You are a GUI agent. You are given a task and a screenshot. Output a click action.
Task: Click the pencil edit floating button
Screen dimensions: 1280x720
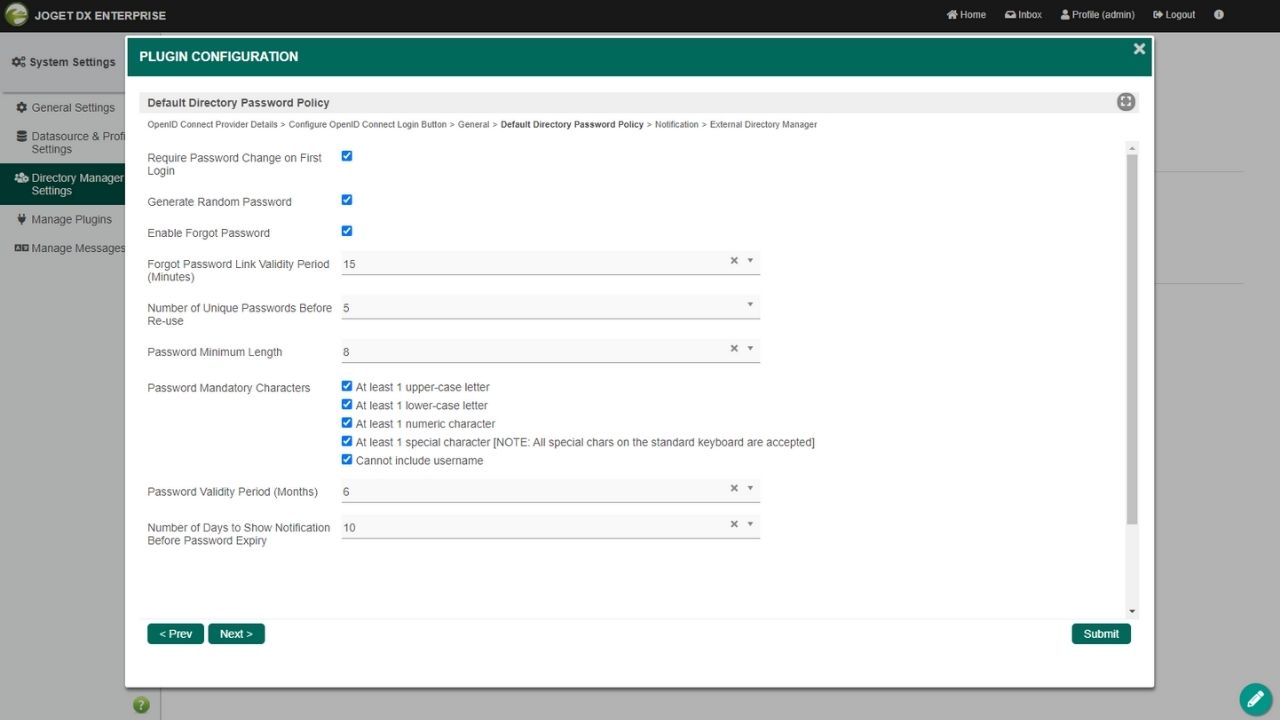(x=1255, y=699)
